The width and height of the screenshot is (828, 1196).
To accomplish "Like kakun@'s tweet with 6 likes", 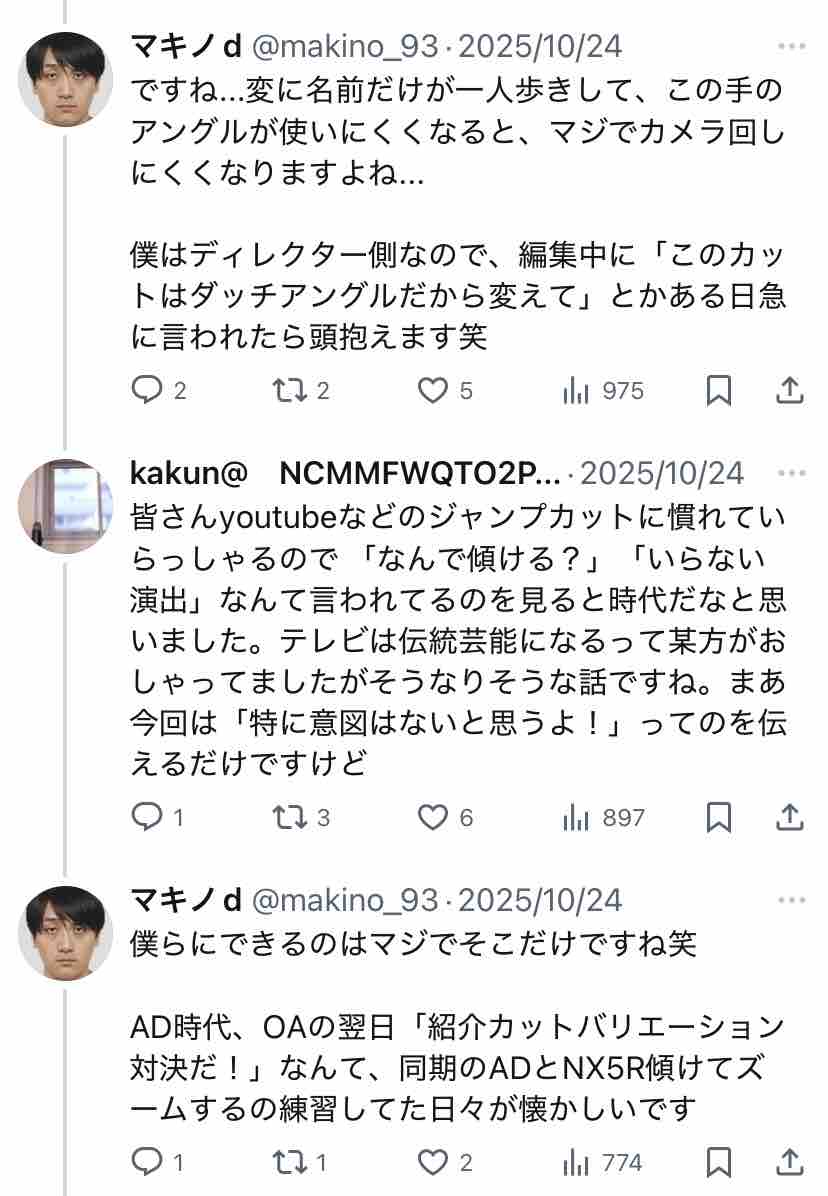I will [445, 818].
